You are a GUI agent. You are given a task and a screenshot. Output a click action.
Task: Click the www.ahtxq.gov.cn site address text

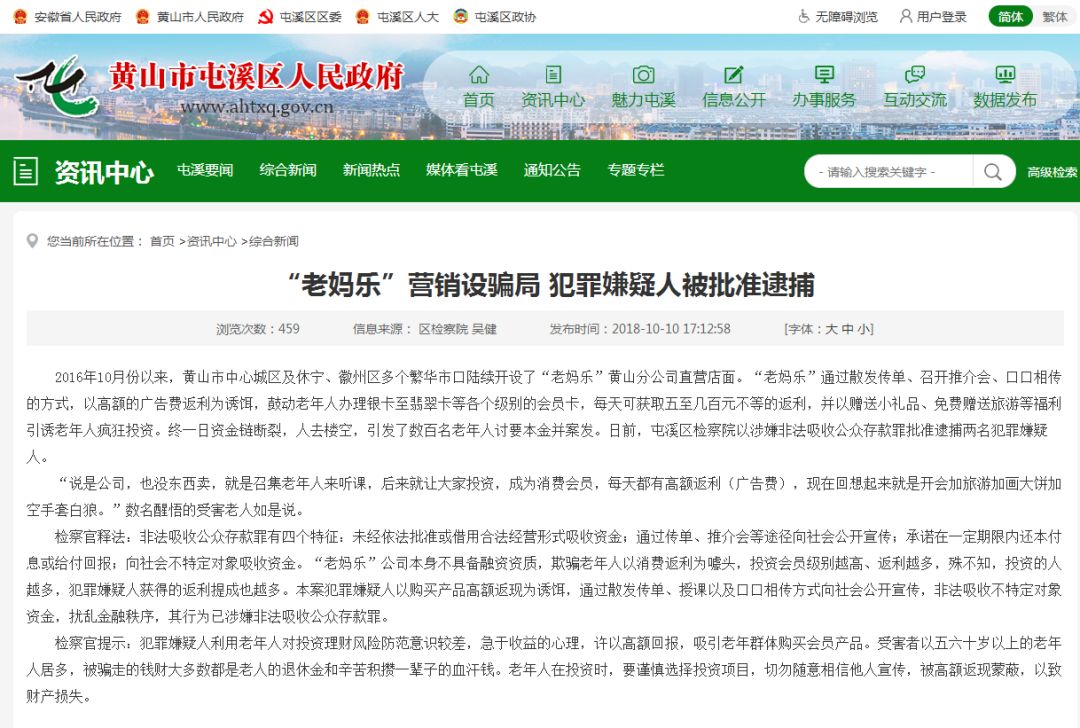(257, 107)
